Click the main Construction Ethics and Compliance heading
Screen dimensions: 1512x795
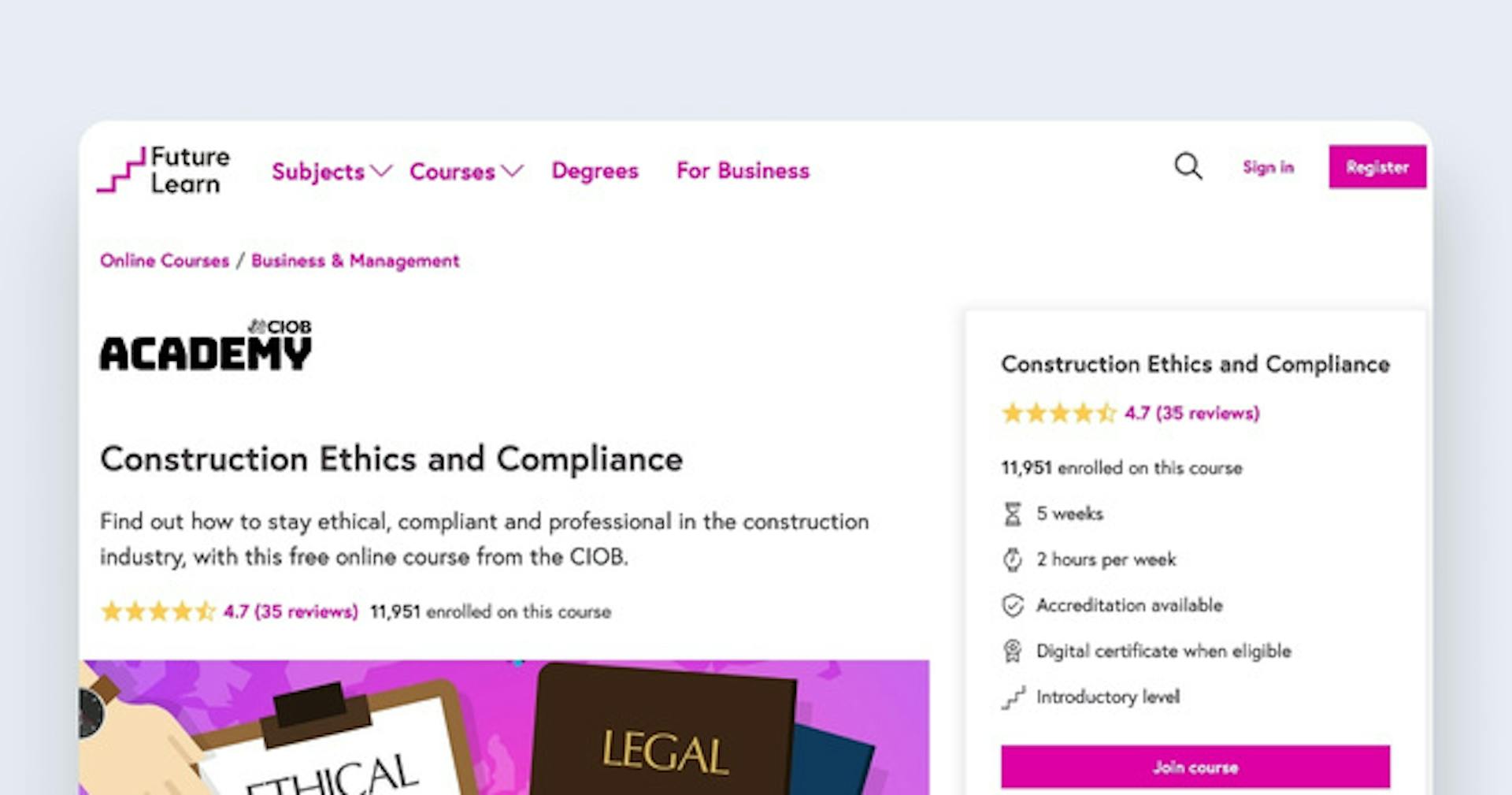coord(391,459)
